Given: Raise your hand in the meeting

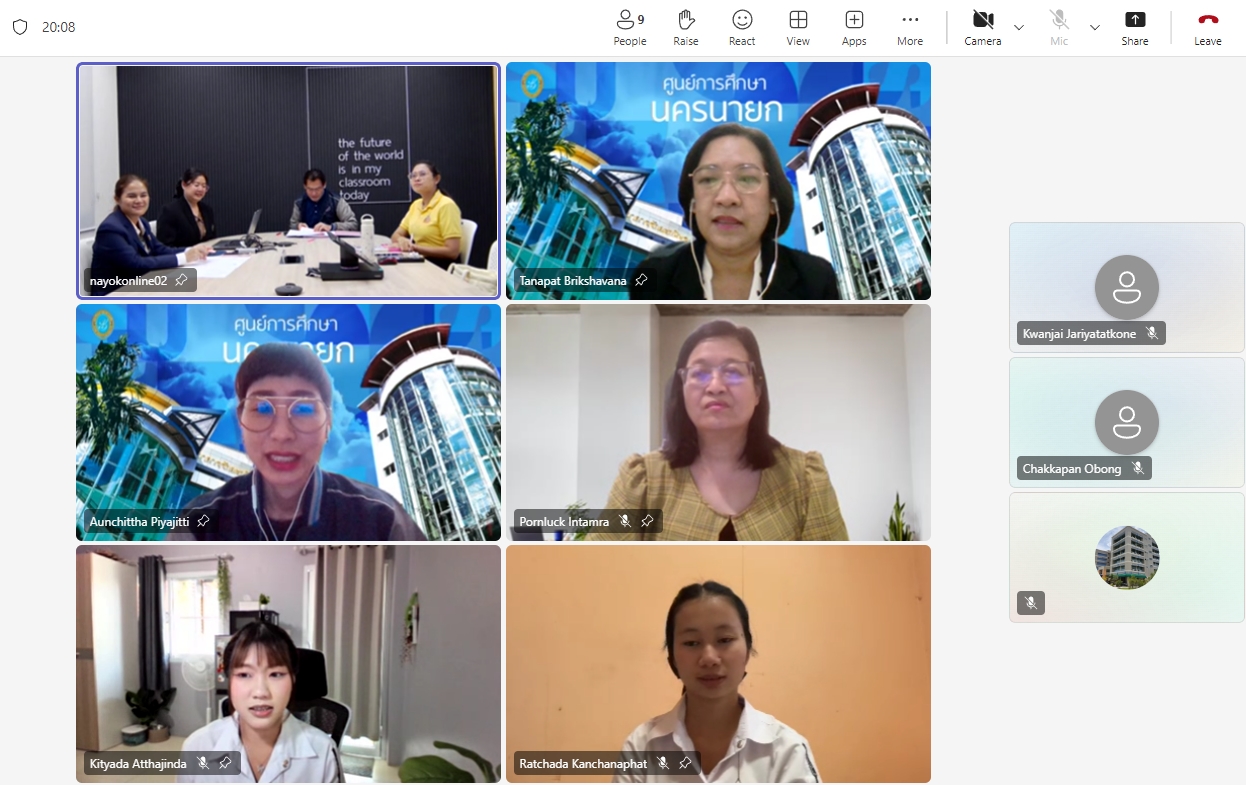Looking at the screenshot, I should 686,27.
